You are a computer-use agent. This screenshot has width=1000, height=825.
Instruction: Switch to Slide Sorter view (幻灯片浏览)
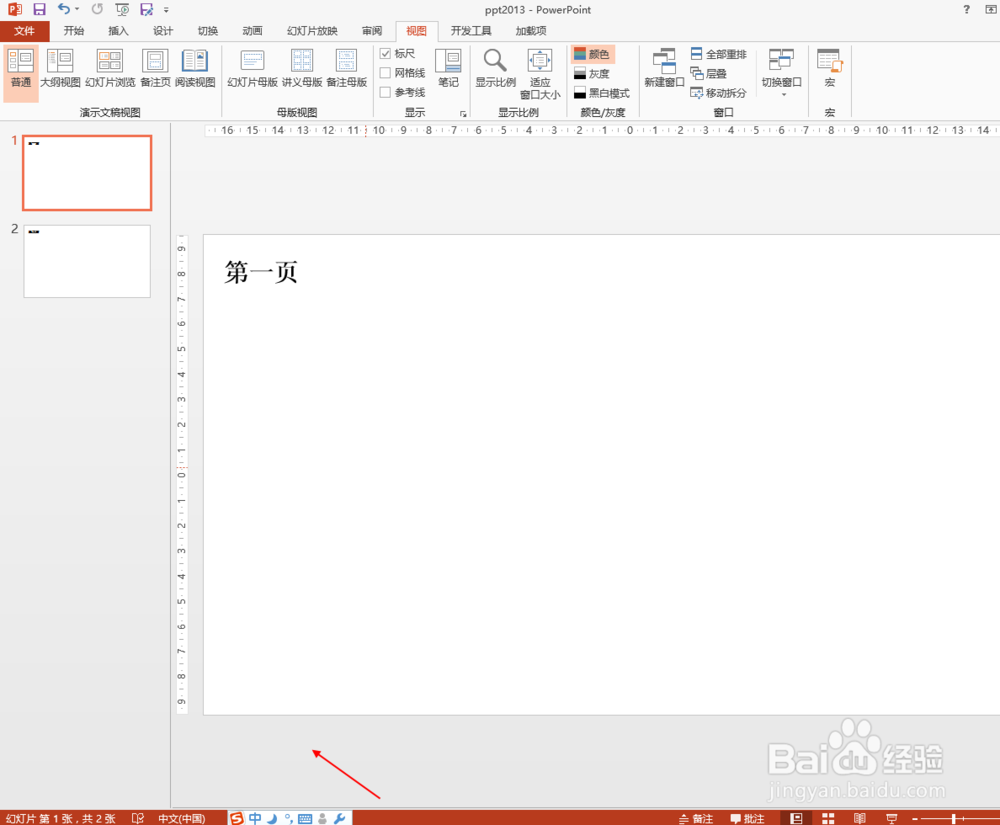tap(109, 70)
